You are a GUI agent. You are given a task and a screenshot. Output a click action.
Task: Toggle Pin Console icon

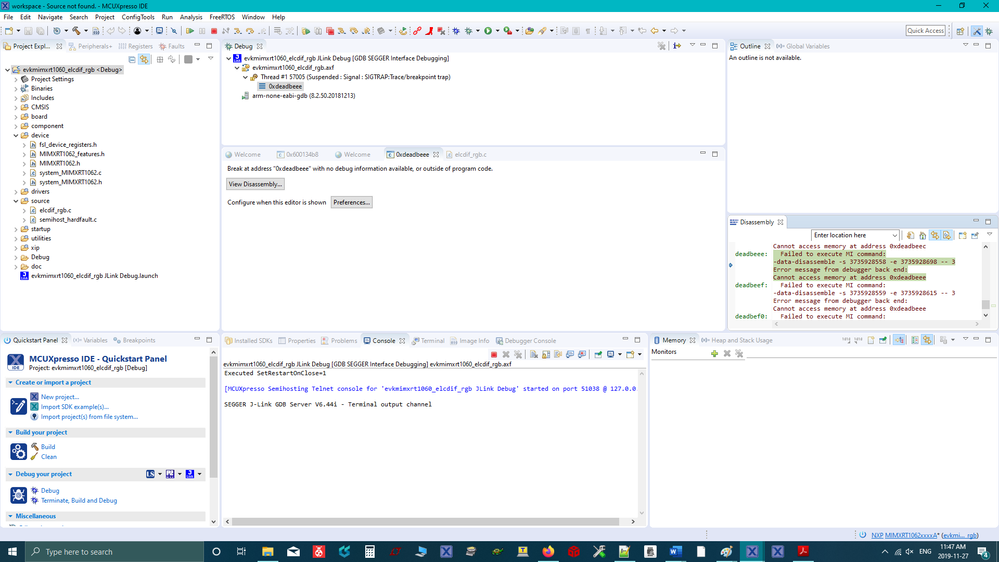pyautogui.click(x=598, y=354)
